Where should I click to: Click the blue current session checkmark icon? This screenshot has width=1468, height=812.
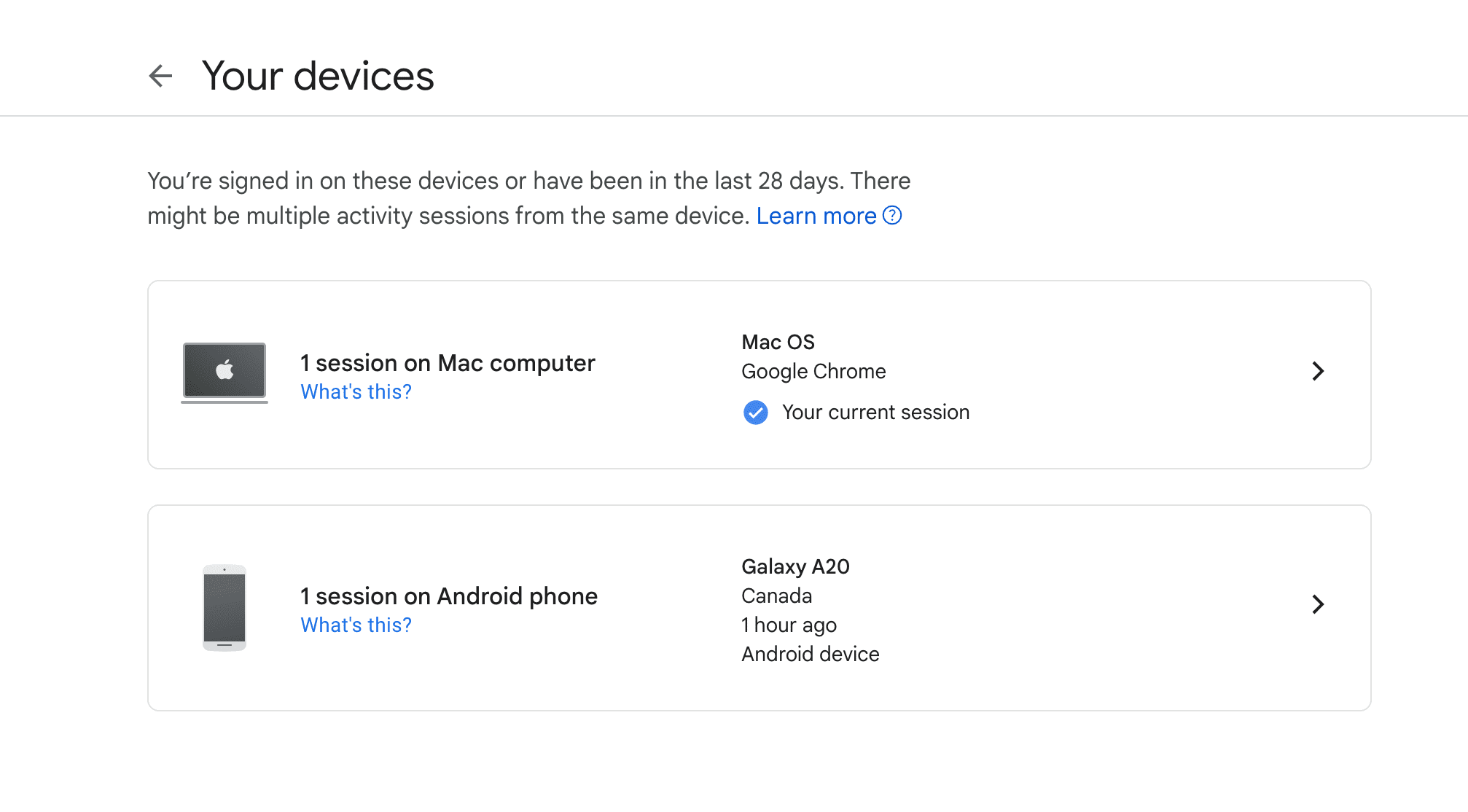tap(756, 412)
